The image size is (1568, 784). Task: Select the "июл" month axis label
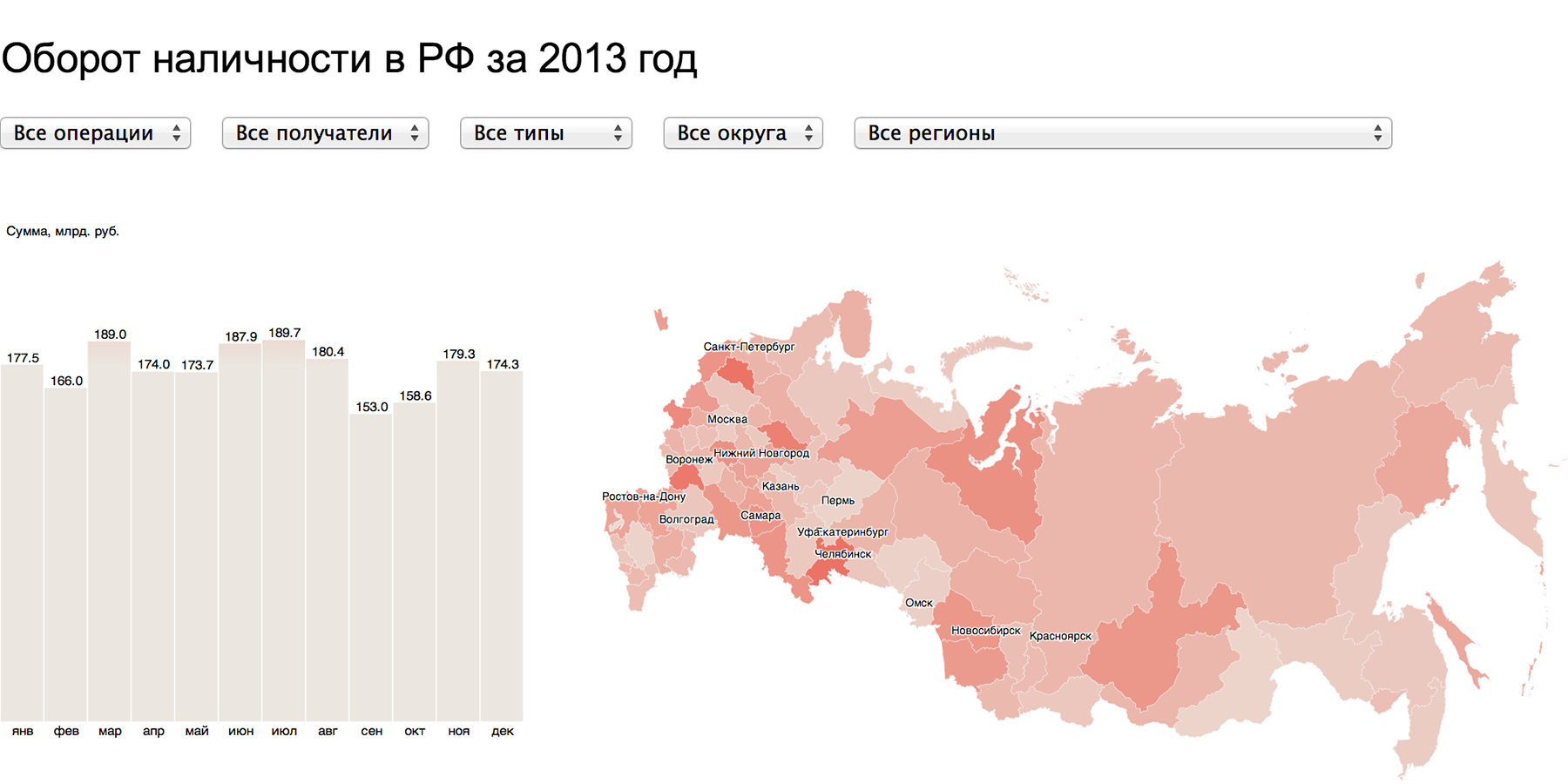(x=284, y=731)
